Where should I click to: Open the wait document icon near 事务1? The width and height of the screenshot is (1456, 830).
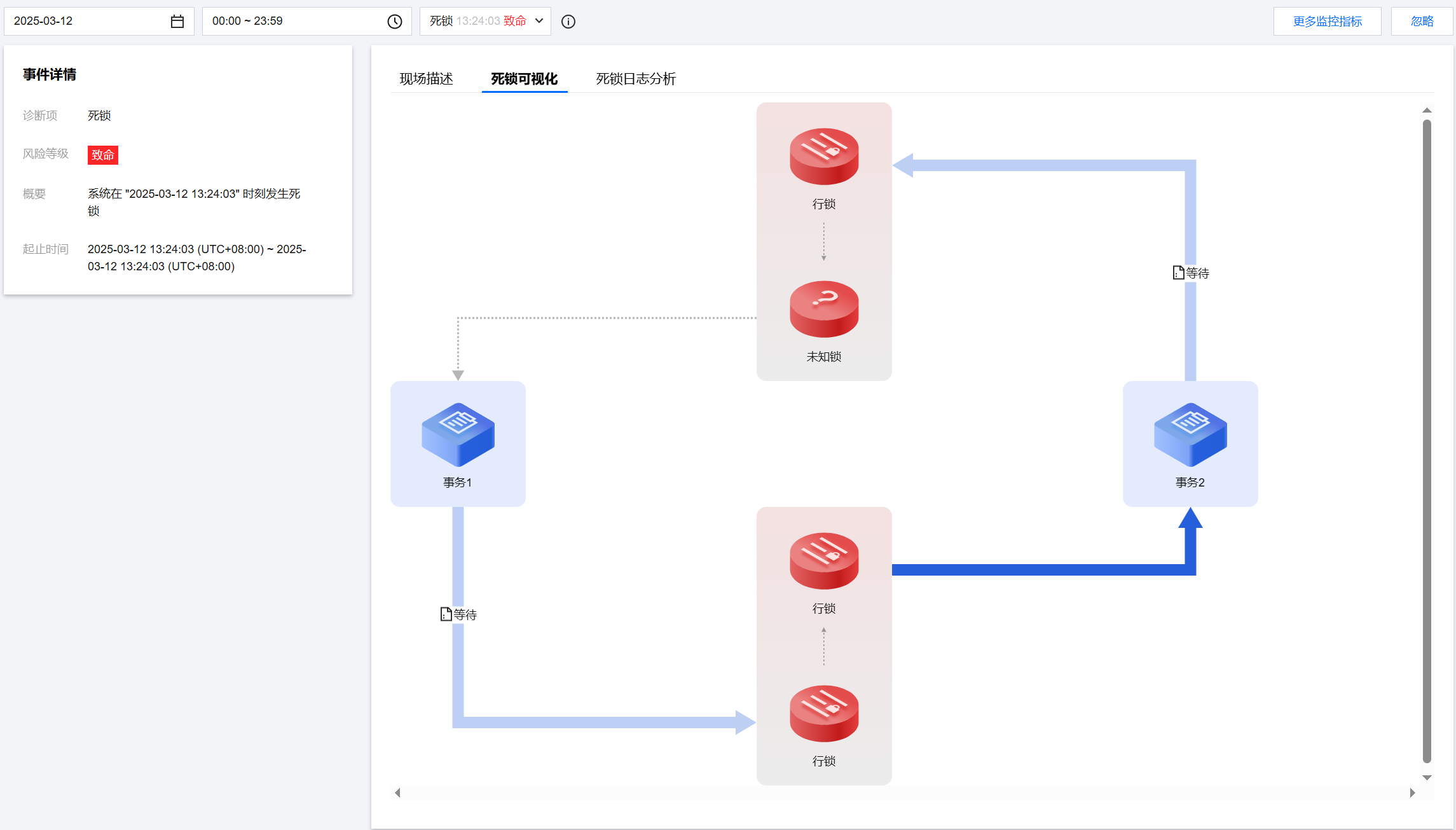[x=446, y=614]
